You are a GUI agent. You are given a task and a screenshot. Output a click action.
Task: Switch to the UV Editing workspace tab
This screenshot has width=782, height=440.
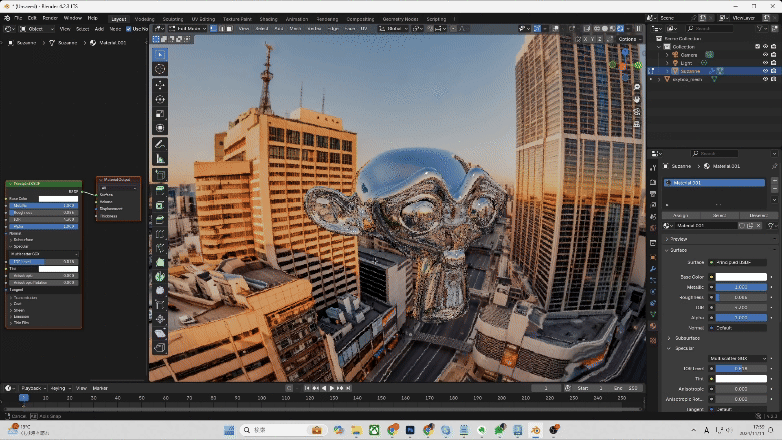[x=203, y=19]
